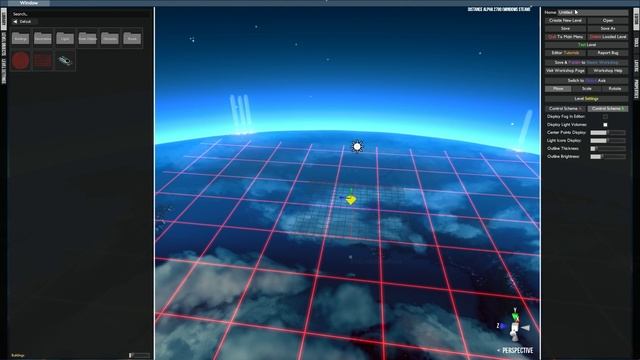Open the Buildings folder in the library
Viewport: 640px width, 360px height.
[20, 38]
